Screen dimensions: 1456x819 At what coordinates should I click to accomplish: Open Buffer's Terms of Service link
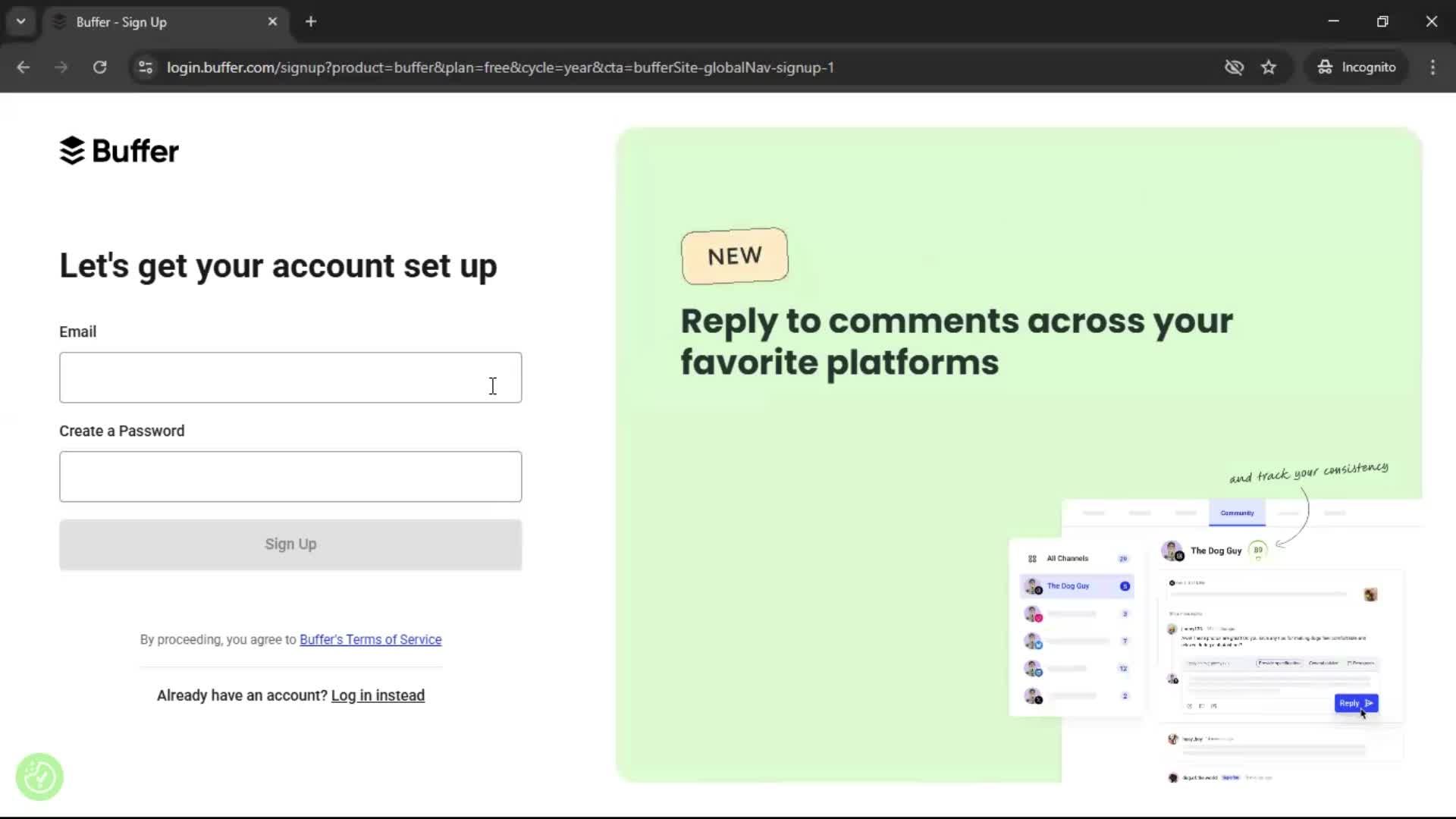(370, 639)
